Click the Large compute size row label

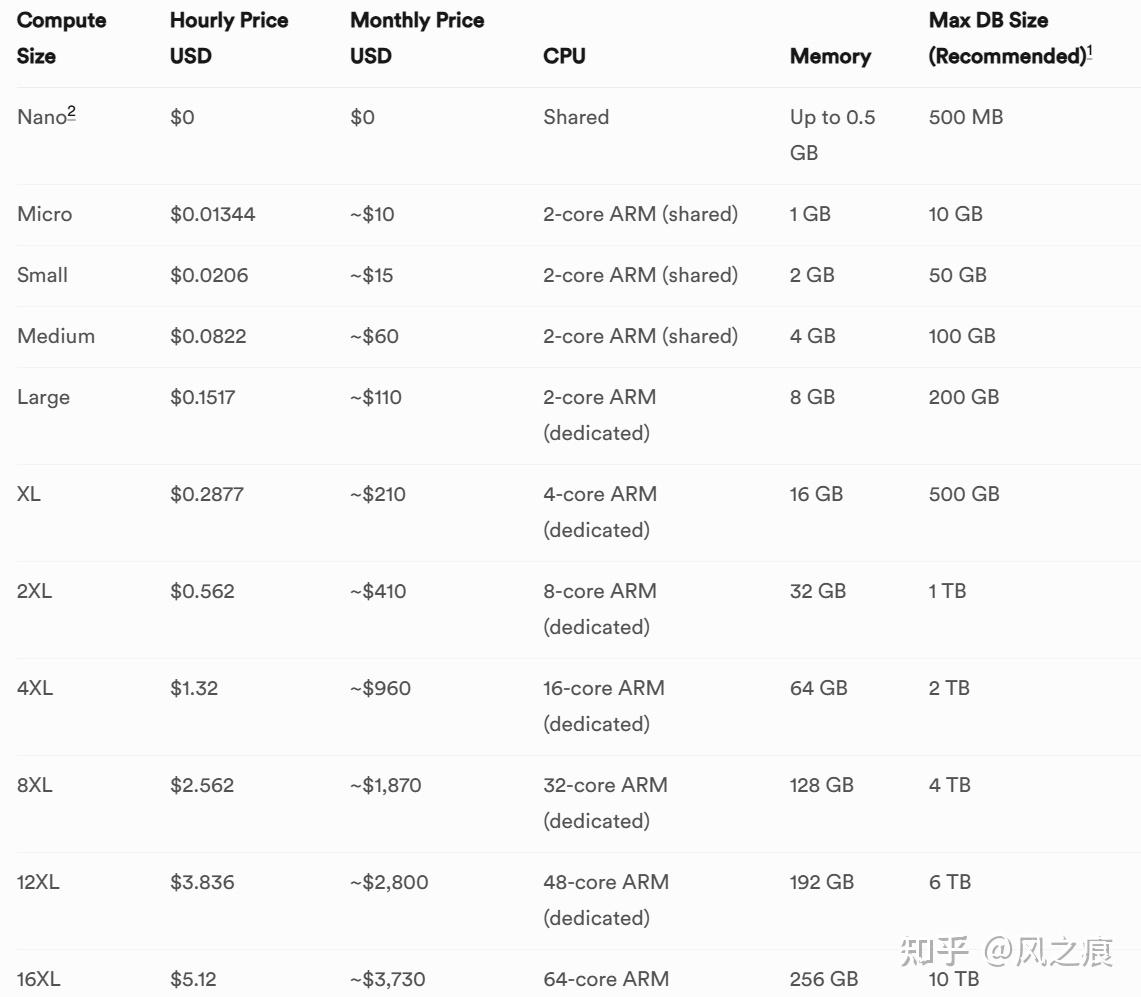tap(44, 397)
